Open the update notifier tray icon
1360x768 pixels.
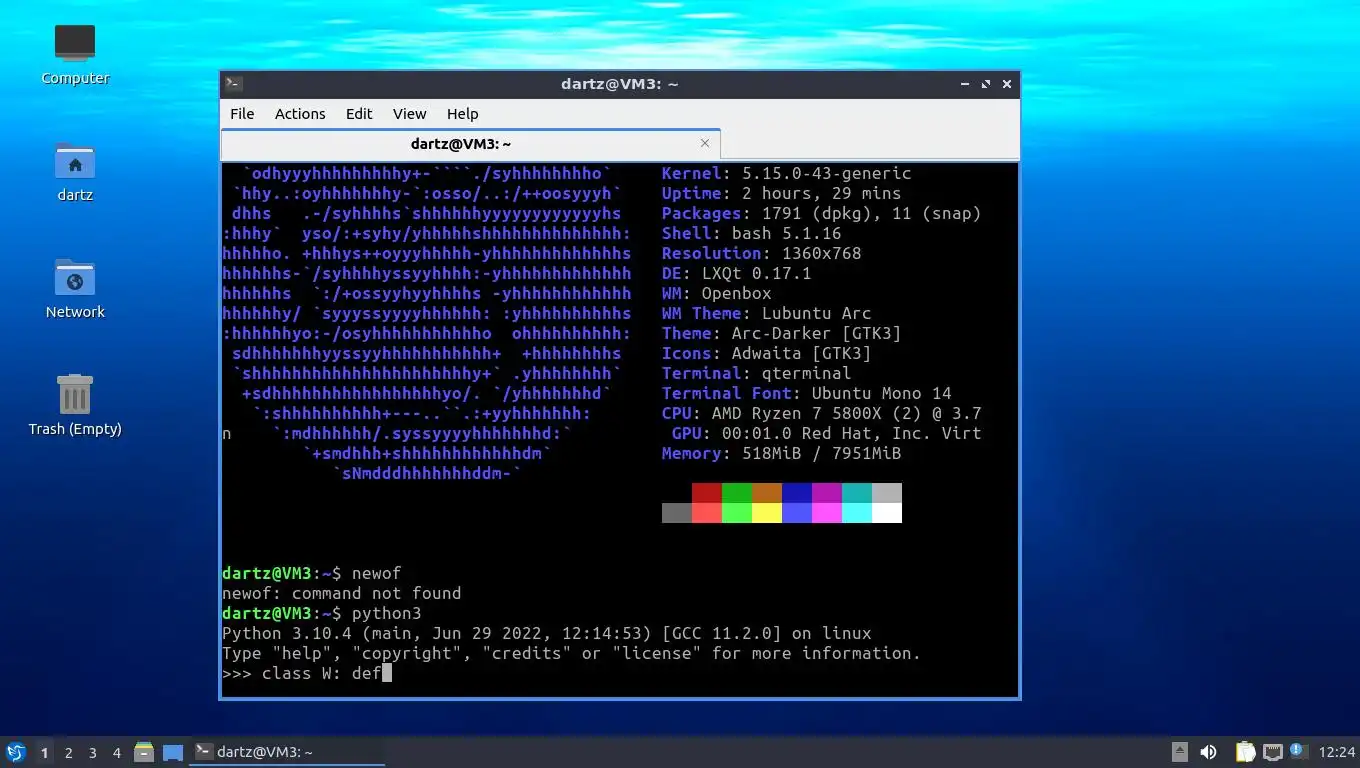point(1299,751)
